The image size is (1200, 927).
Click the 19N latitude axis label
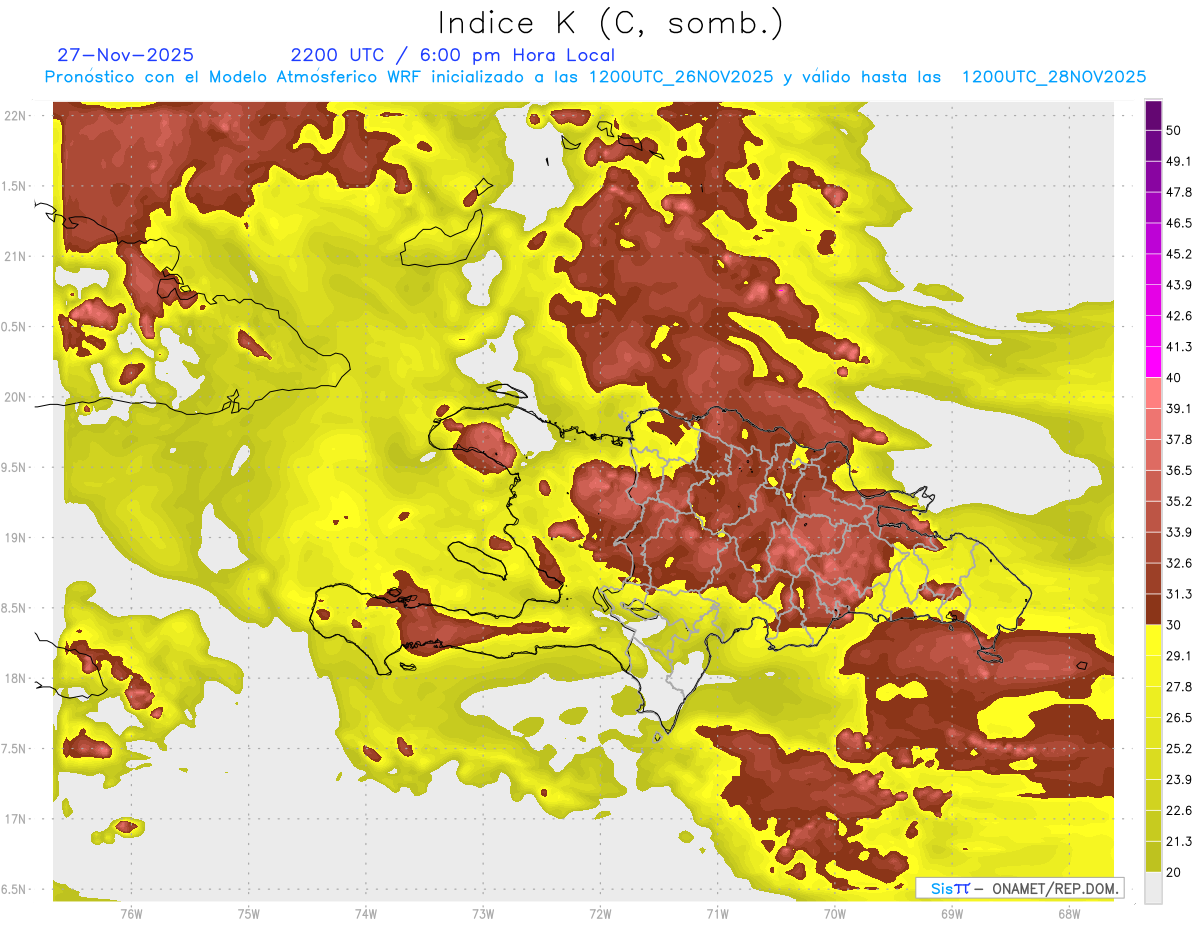point(15,538)
